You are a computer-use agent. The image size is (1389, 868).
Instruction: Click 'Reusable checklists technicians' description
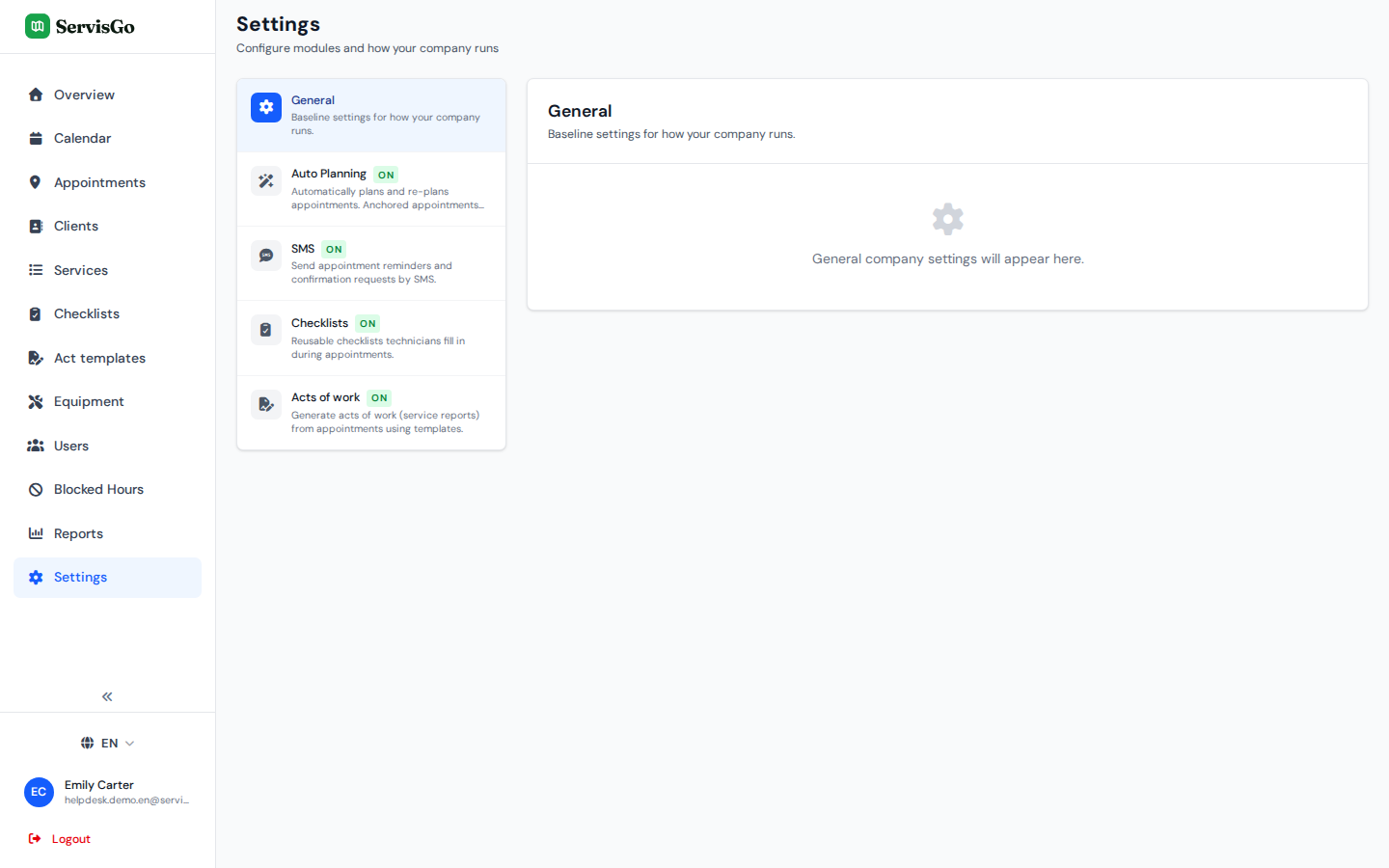[378, 348]
